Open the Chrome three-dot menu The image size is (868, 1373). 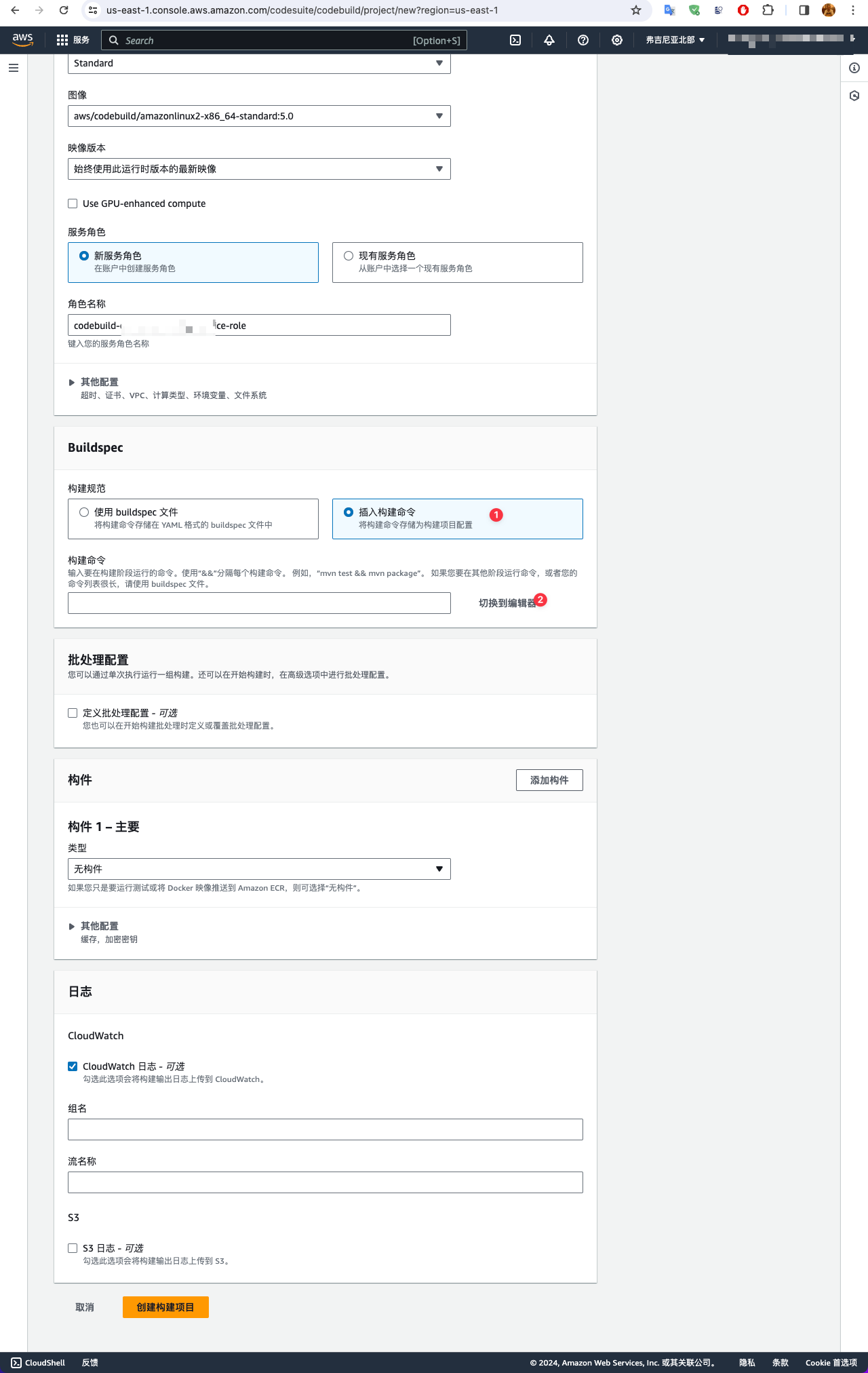click(x=853, y=10)
